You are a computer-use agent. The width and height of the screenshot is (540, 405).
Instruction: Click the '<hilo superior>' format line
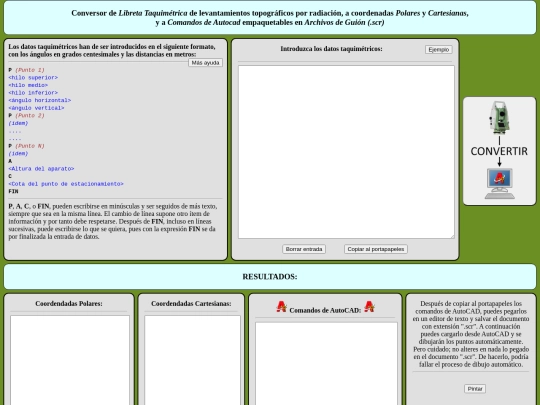33,77
